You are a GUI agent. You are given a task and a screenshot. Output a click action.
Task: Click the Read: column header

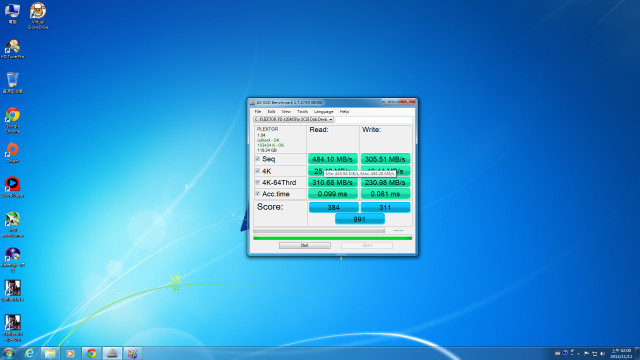pyautogui.click(x=319, y=130)
